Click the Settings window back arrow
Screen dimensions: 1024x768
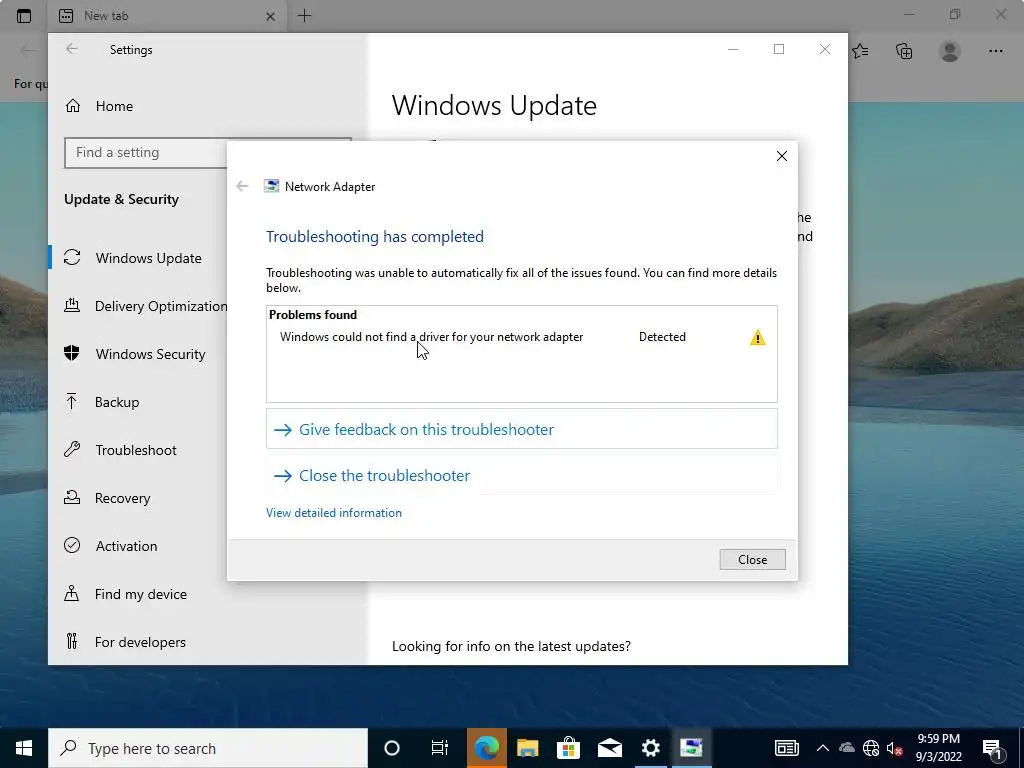point(72,49)
